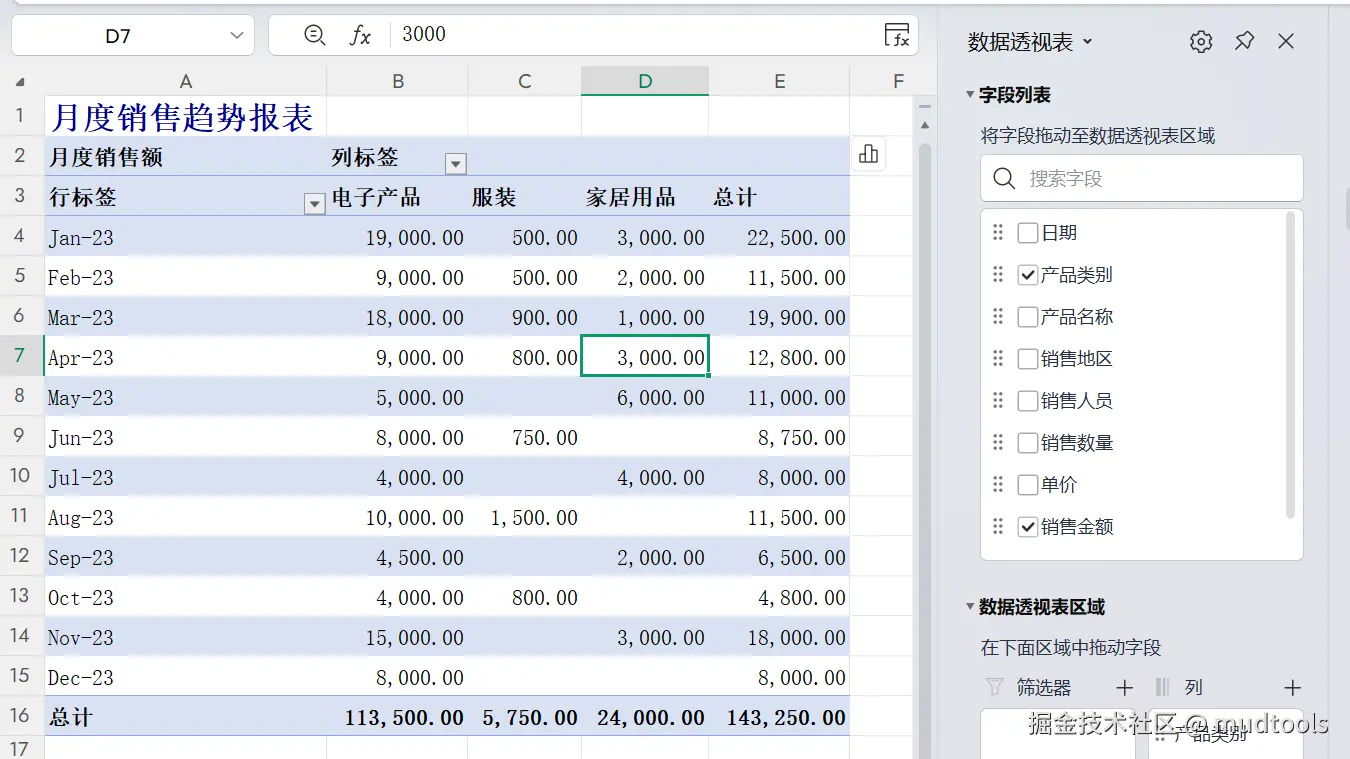Click the grand total 143,250.00 cell
The height and width of the screenshot is (759, 1350).
(779, 717)
